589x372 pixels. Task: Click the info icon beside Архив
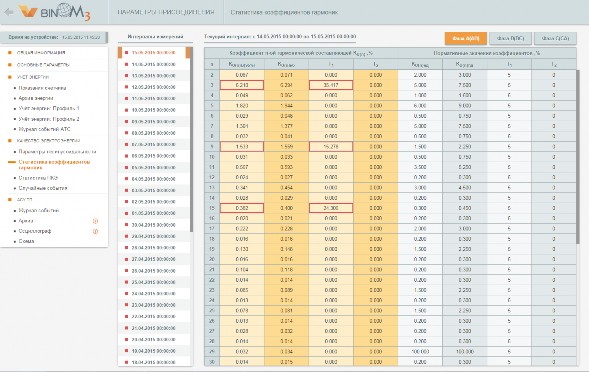[95, 221]
